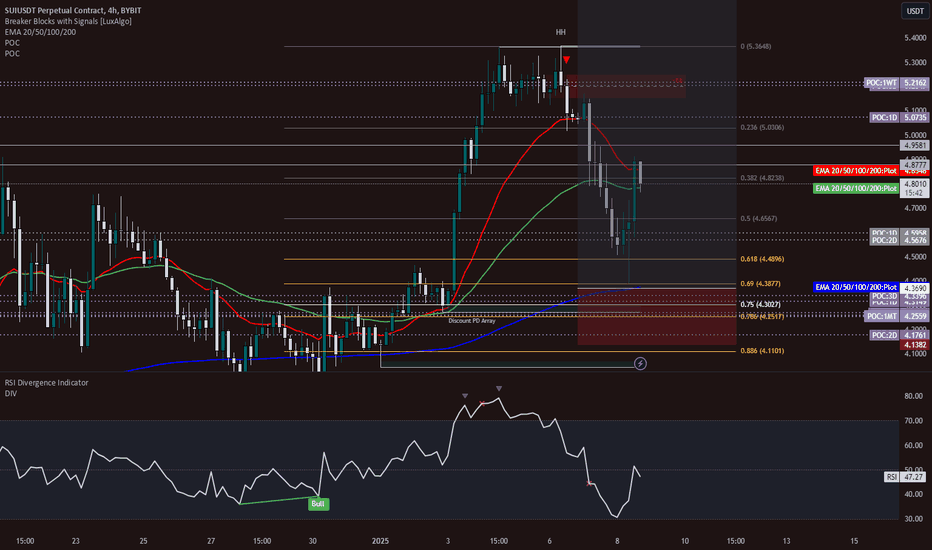
Task: Click the 13 date on time axis
Action: coord(786,541)
